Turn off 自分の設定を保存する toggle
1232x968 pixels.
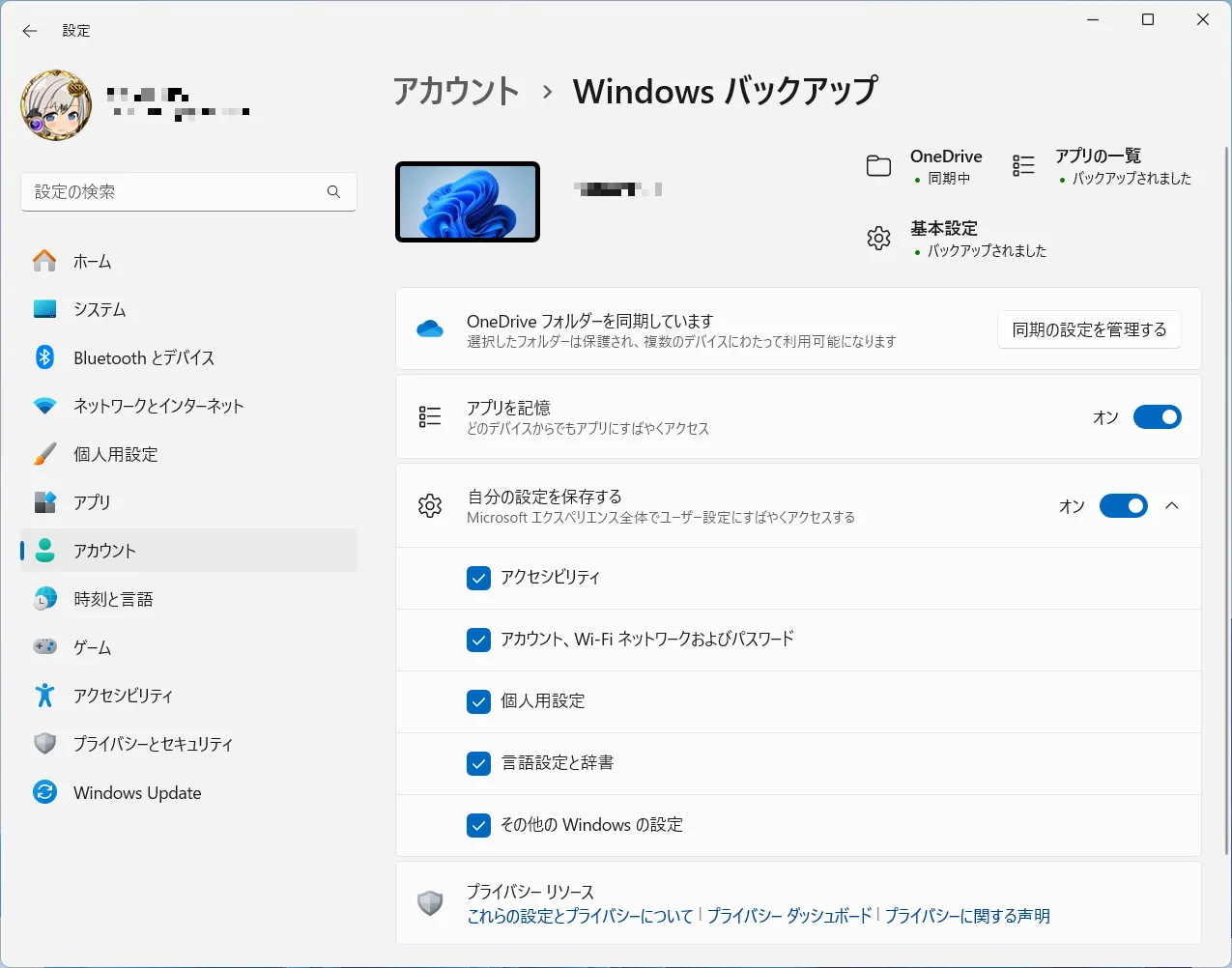click(x=1124, y=506)
